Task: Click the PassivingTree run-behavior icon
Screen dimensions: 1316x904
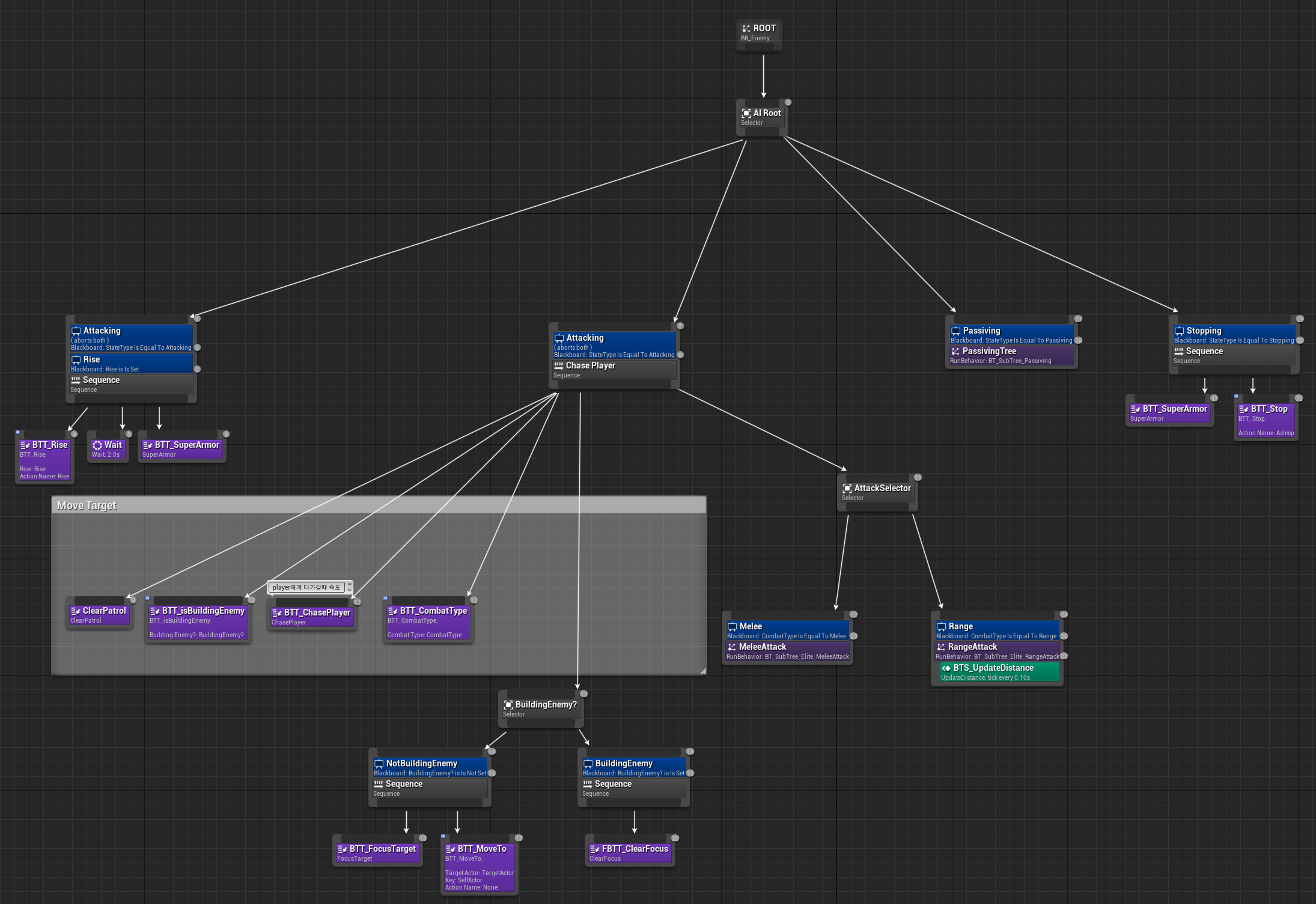Action: click(x=955, y=352)
